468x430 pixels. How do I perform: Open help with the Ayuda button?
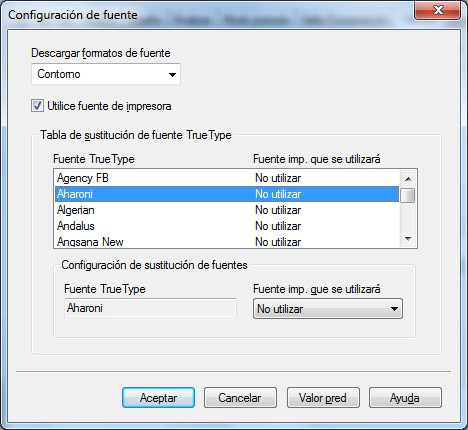tap(405, 397)
